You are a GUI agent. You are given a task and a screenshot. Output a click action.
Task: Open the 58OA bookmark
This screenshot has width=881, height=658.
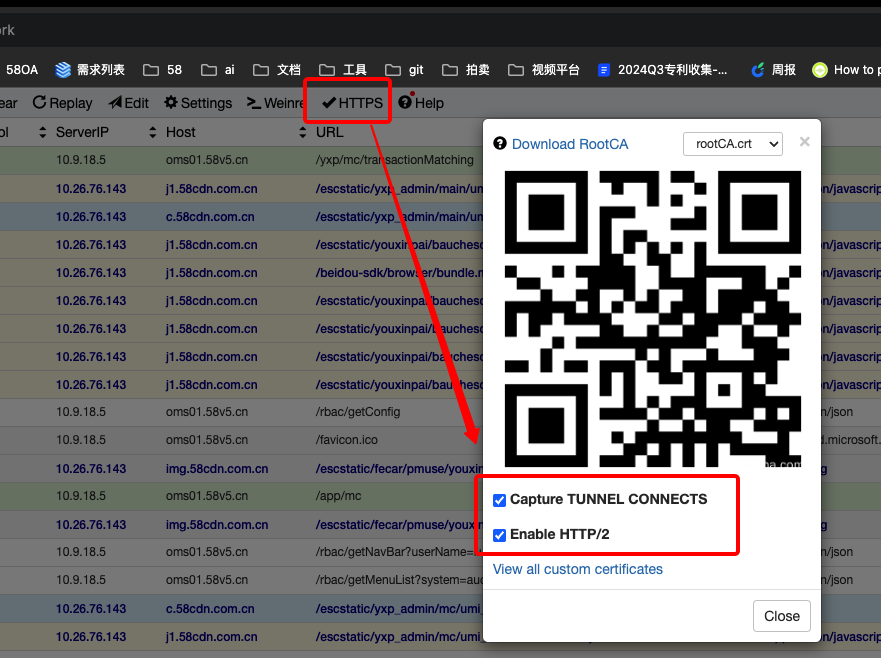[21, 70]
